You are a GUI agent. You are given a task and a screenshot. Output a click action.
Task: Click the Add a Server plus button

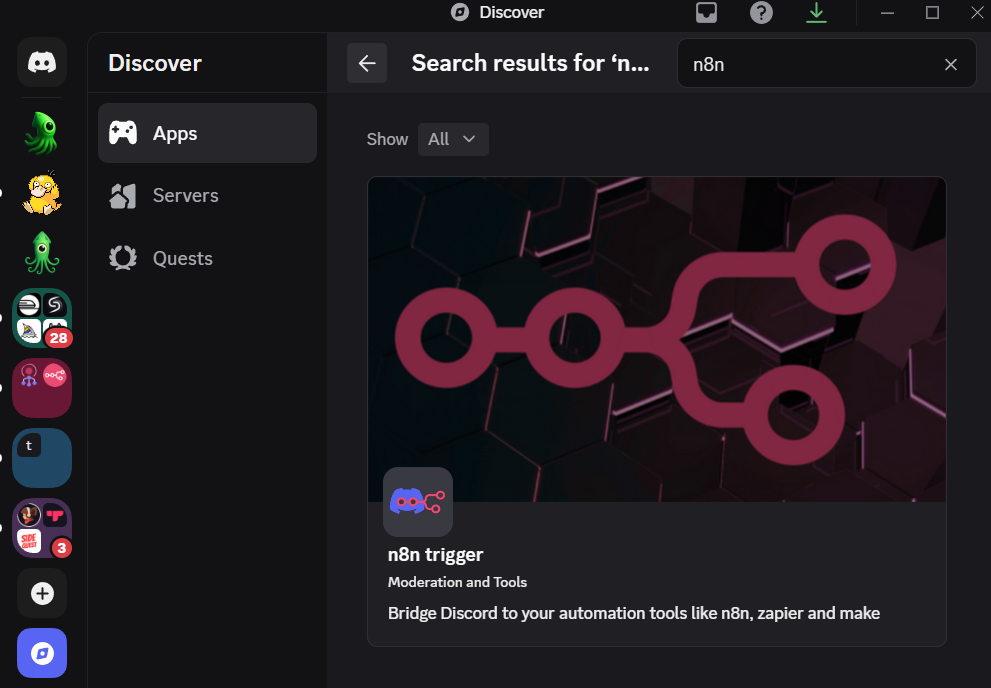(42, 593)
